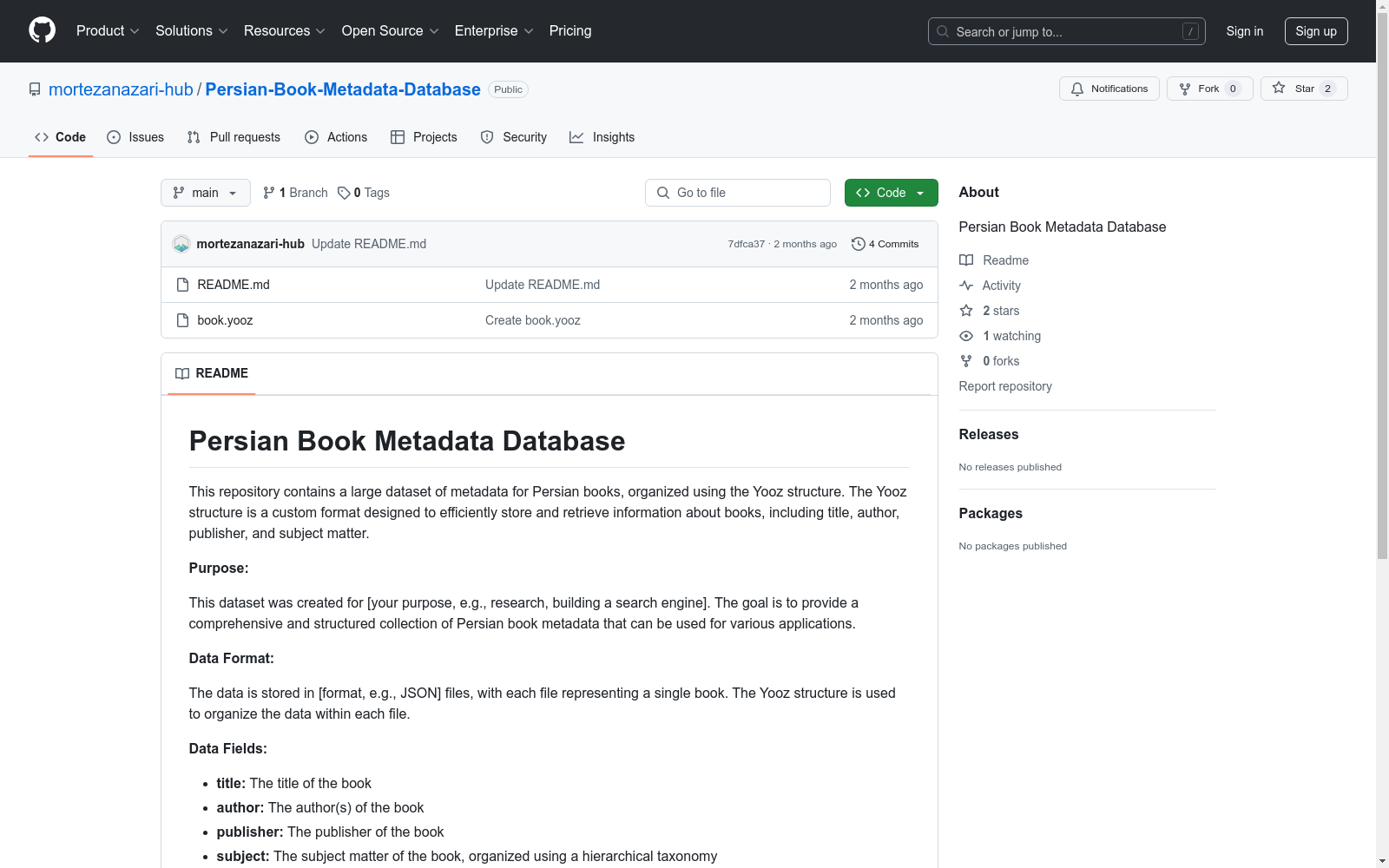The height and width of the screenshot is (868, 1389).
Task: Click the GitHub logo icon
Action: [42, 30]
